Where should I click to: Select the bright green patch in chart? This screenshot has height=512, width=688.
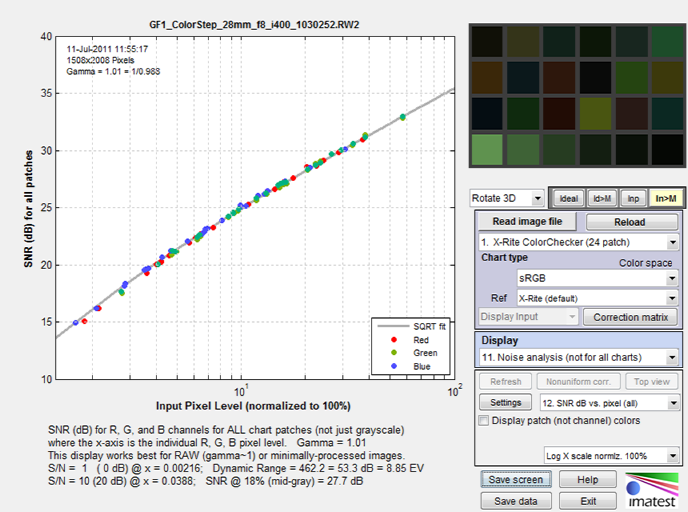tap(487, 150)
